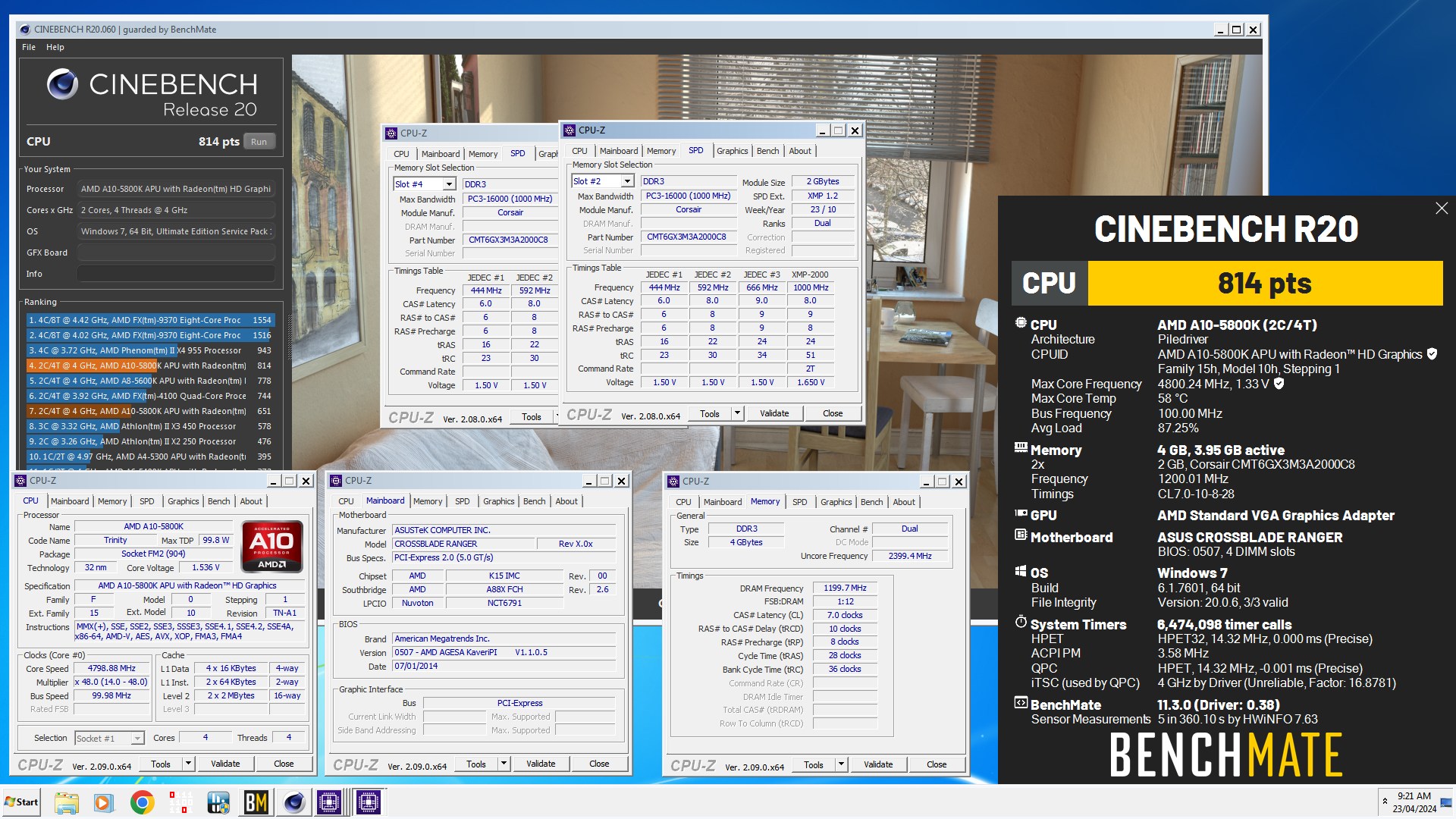The image size is (1456, 819).
Task: Open the Slot #4 memory slot dropdown
Action: coord(449,184)
